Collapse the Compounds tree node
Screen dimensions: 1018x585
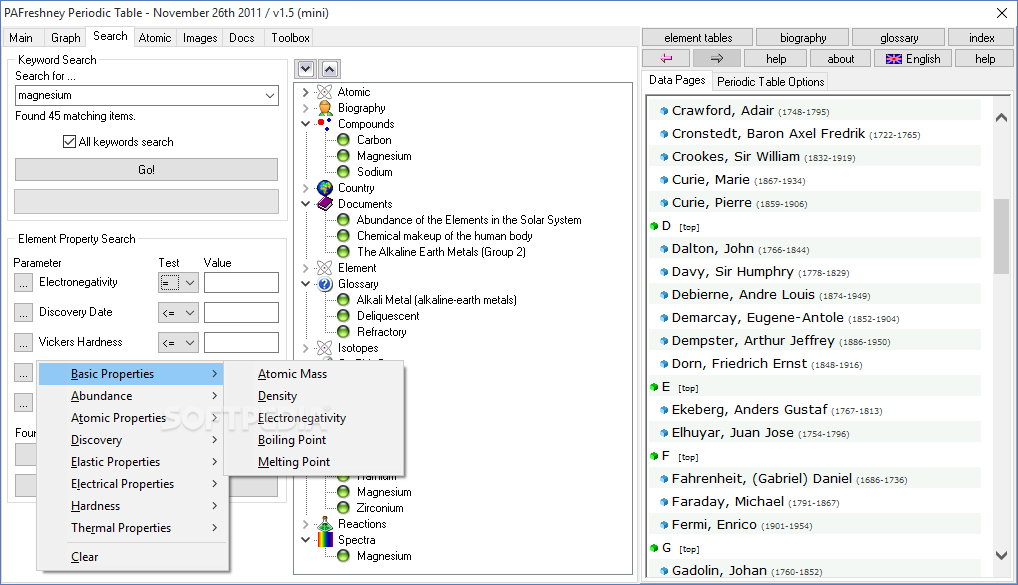point(306,124)
